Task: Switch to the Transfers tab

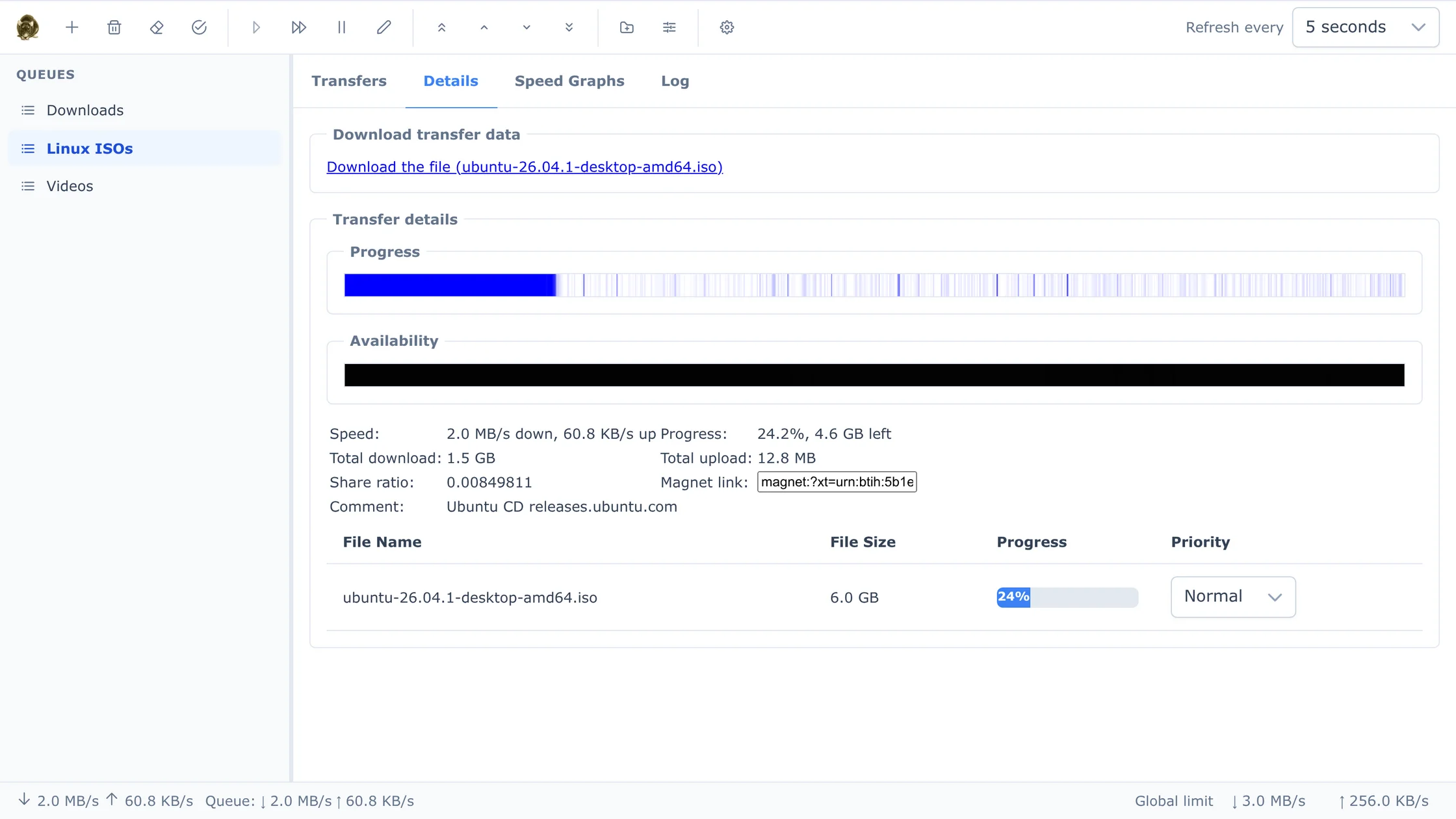Action: click(349, 81)
